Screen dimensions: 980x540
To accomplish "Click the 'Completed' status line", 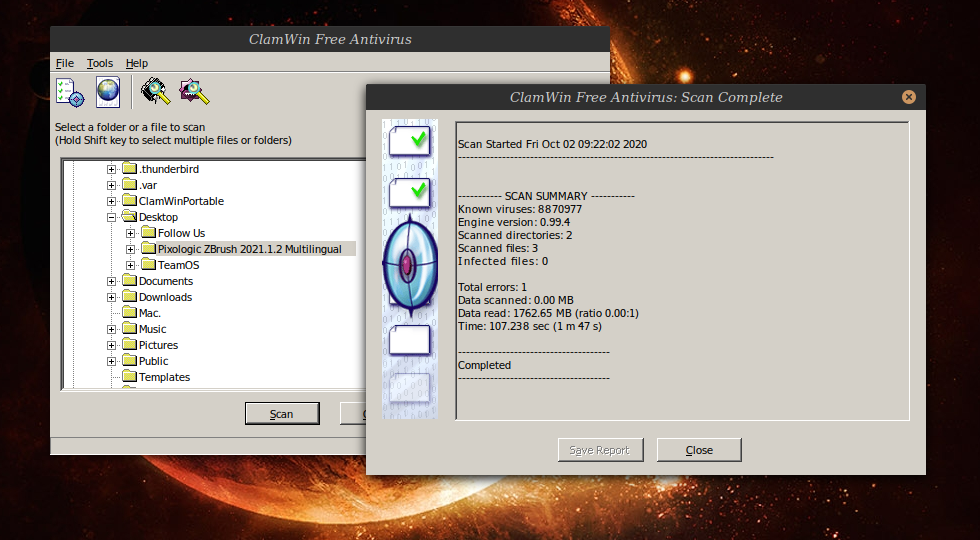I will [484, 366].
